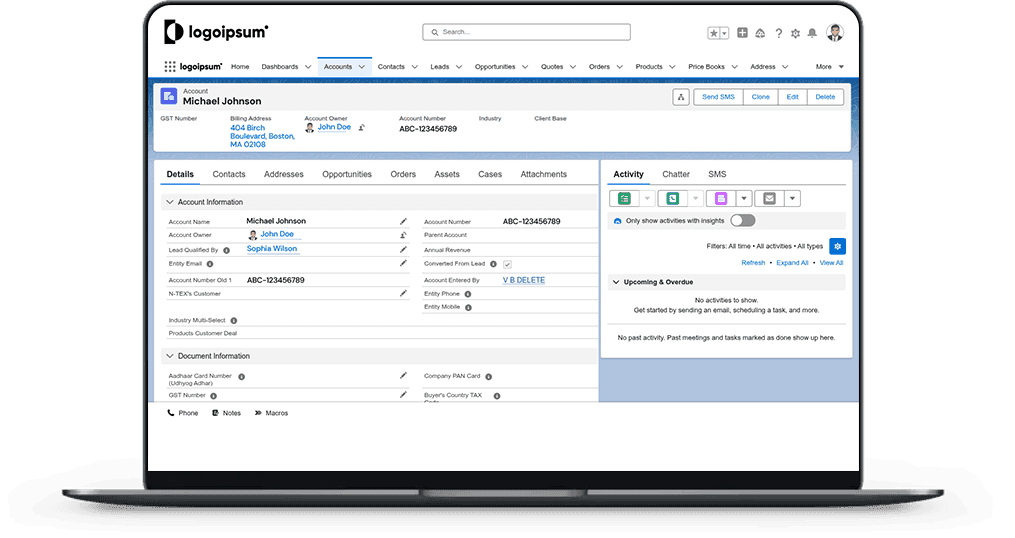Click the Send SMS button
The width and height of the screenshot is (1015, 538).
click(719, 97)
